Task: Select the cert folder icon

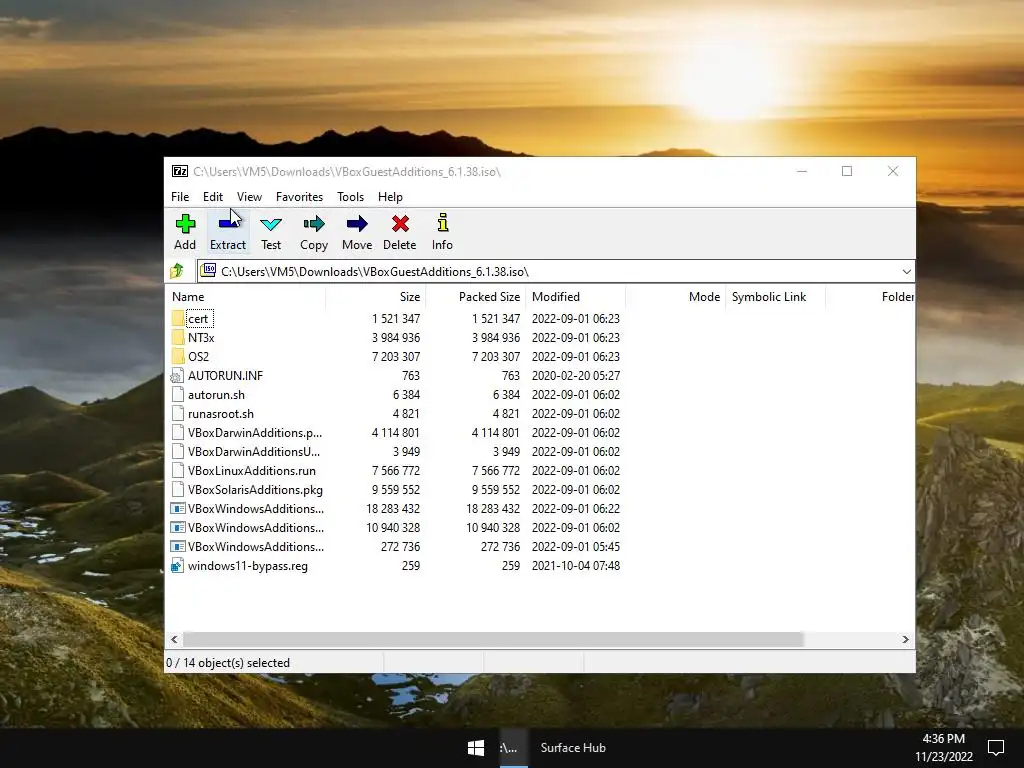Action: [178, 319]
